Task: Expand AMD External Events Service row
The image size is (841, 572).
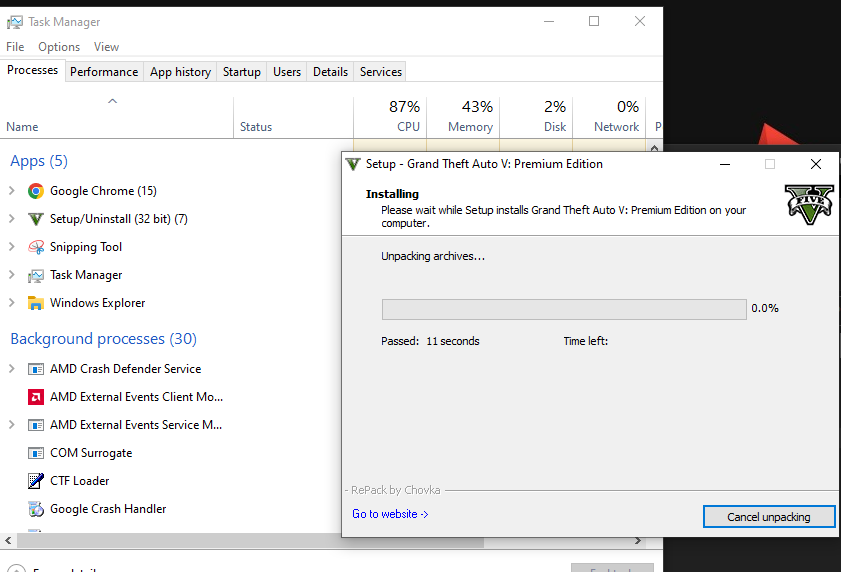Action: (x=12, y=424)
